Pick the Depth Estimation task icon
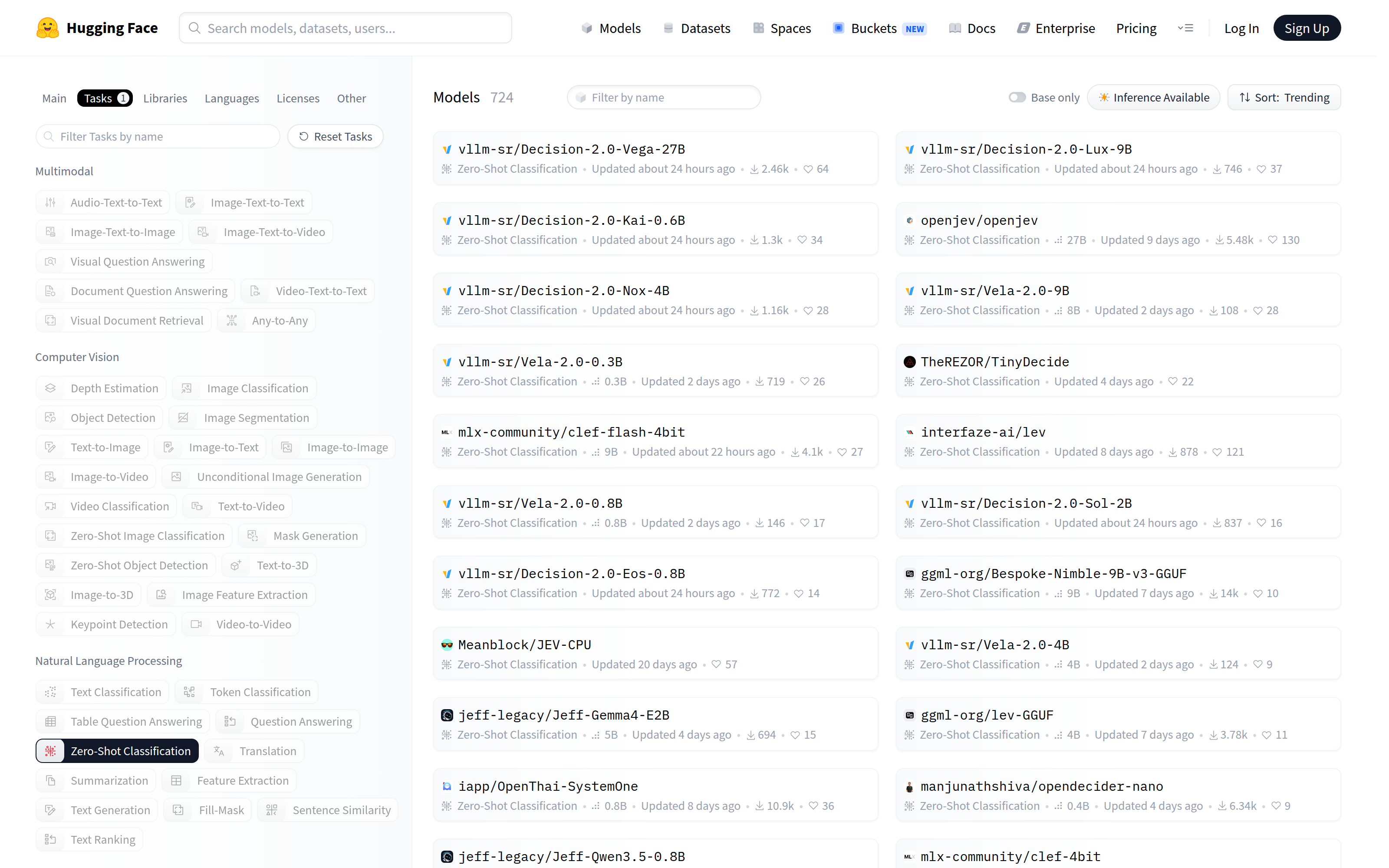 pyautogui.click(x=50, y=388)
